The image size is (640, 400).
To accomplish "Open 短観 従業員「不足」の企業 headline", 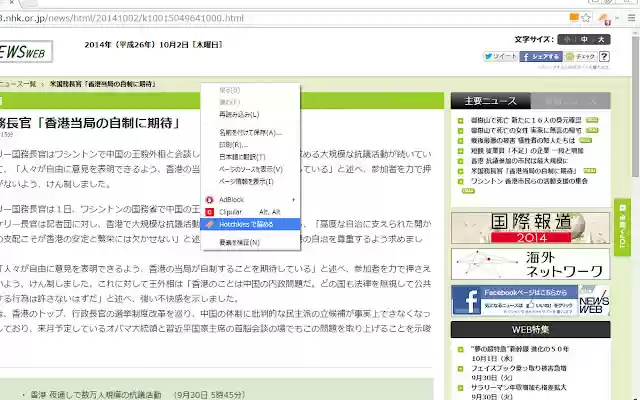I will (x=527, y=151).
